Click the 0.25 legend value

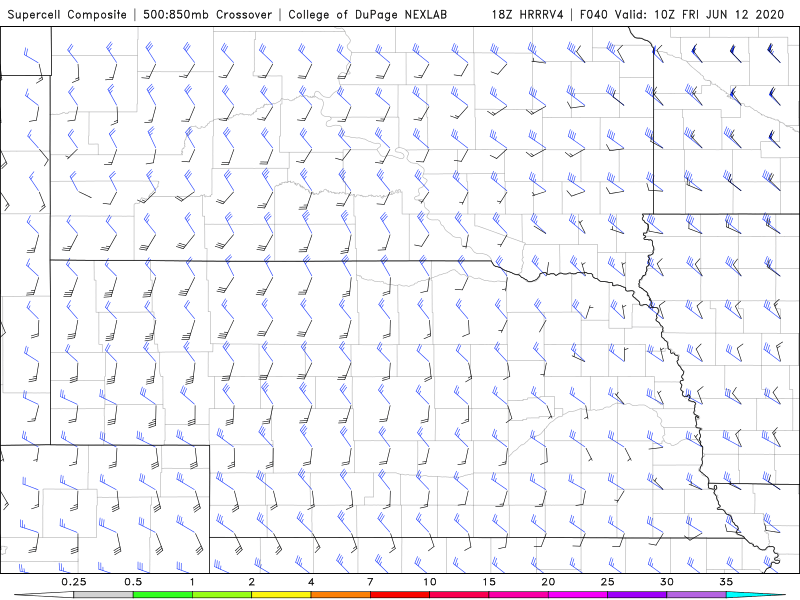click(73, 582)
